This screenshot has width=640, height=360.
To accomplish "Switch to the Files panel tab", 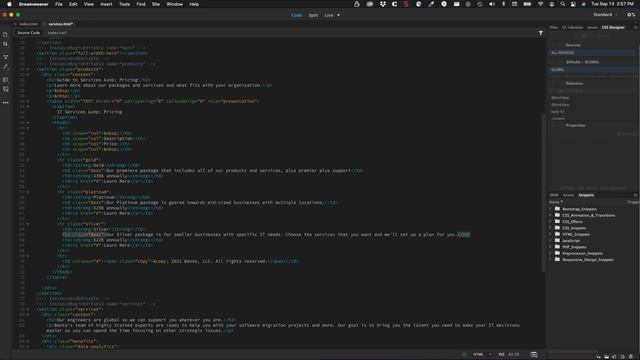I will click(553, 27).
